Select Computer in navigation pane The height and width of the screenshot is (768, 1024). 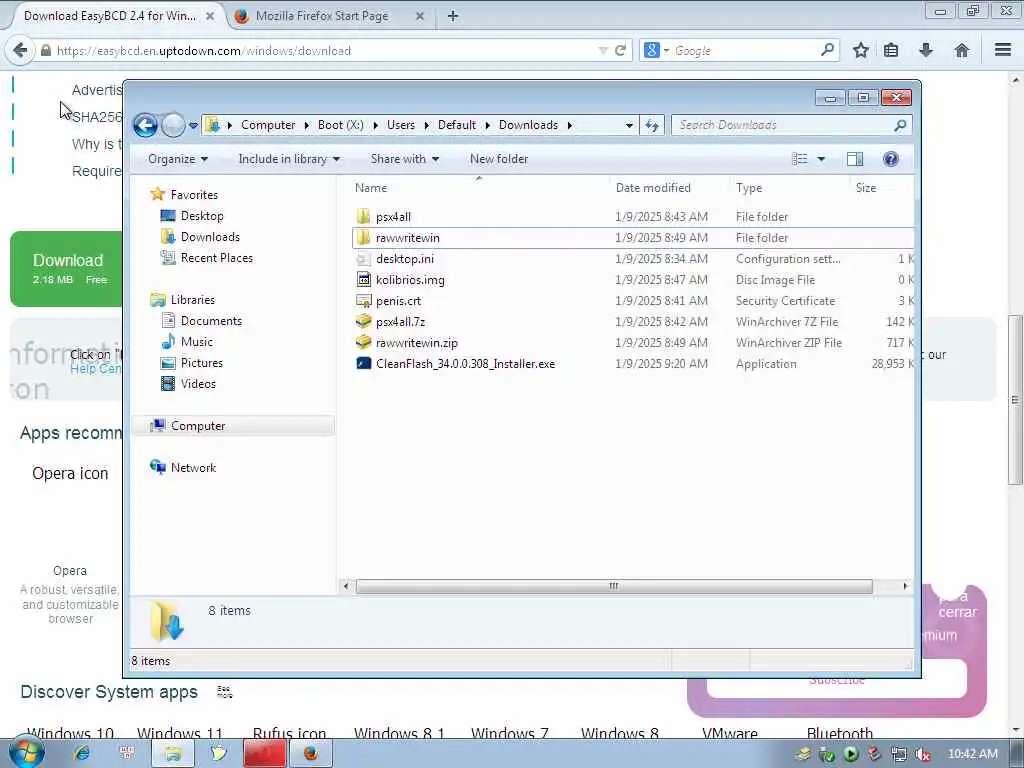point(198,426)
